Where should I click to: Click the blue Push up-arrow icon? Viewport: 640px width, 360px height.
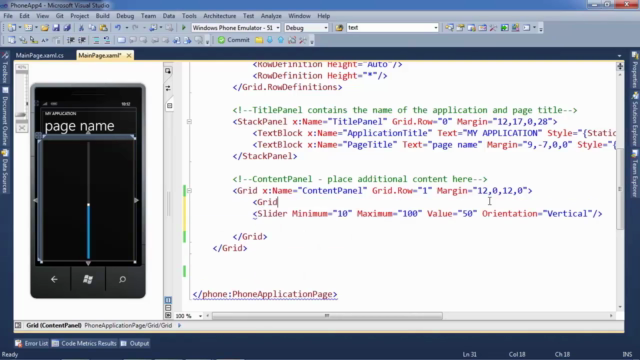coord(281,40)
